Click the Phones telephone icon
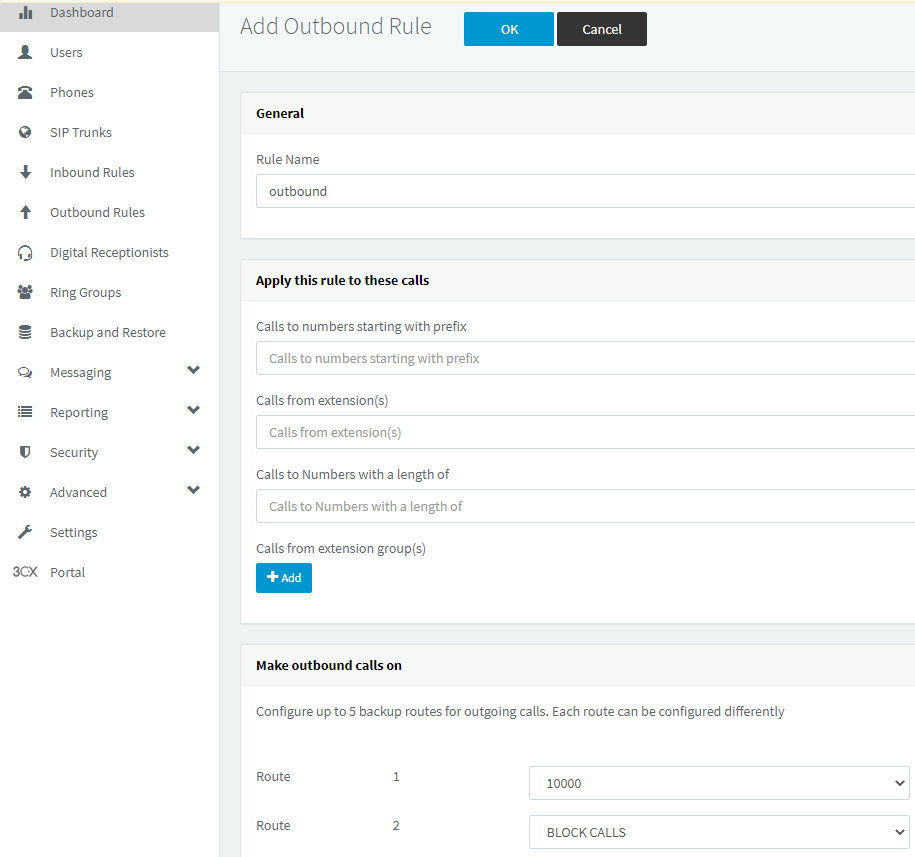The height and width of the screenshot is (857, 915). [x=25, y=92]
